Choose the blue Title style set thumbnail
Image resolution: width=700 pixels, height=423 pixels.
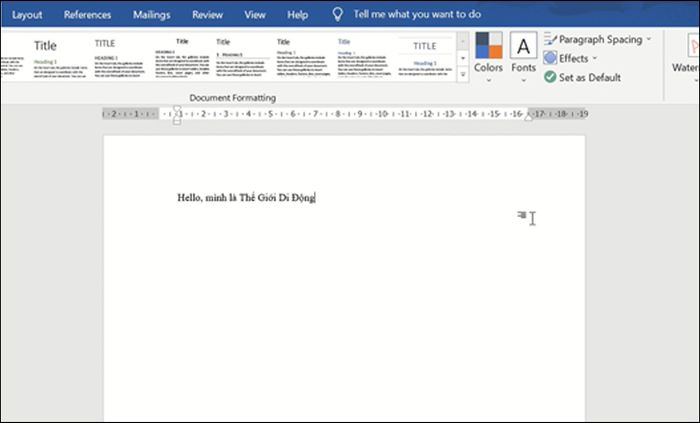tap(364, 58)
